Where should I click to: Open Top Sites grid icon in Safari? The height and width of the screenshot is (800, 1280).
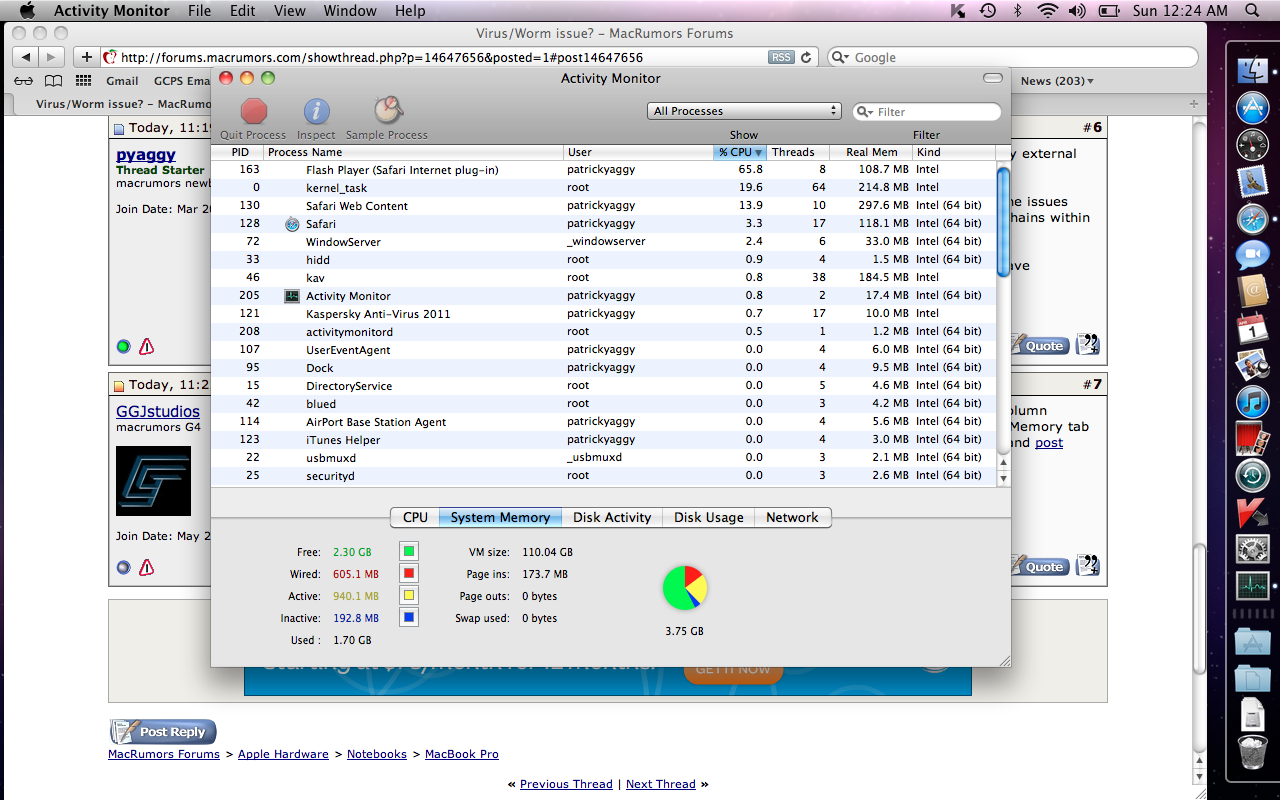click(x=84, y=81)
